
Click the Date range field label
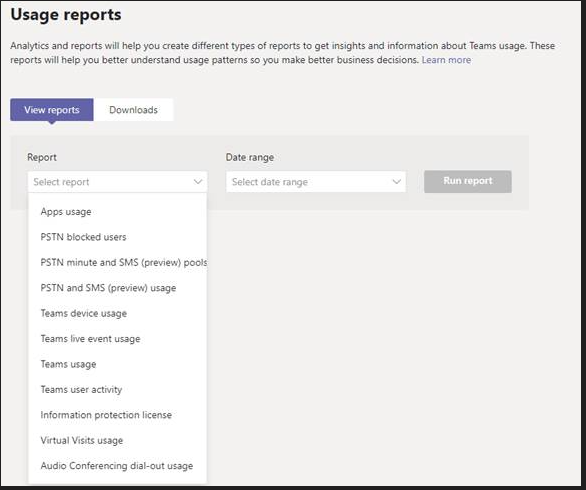tap(250, 157)
